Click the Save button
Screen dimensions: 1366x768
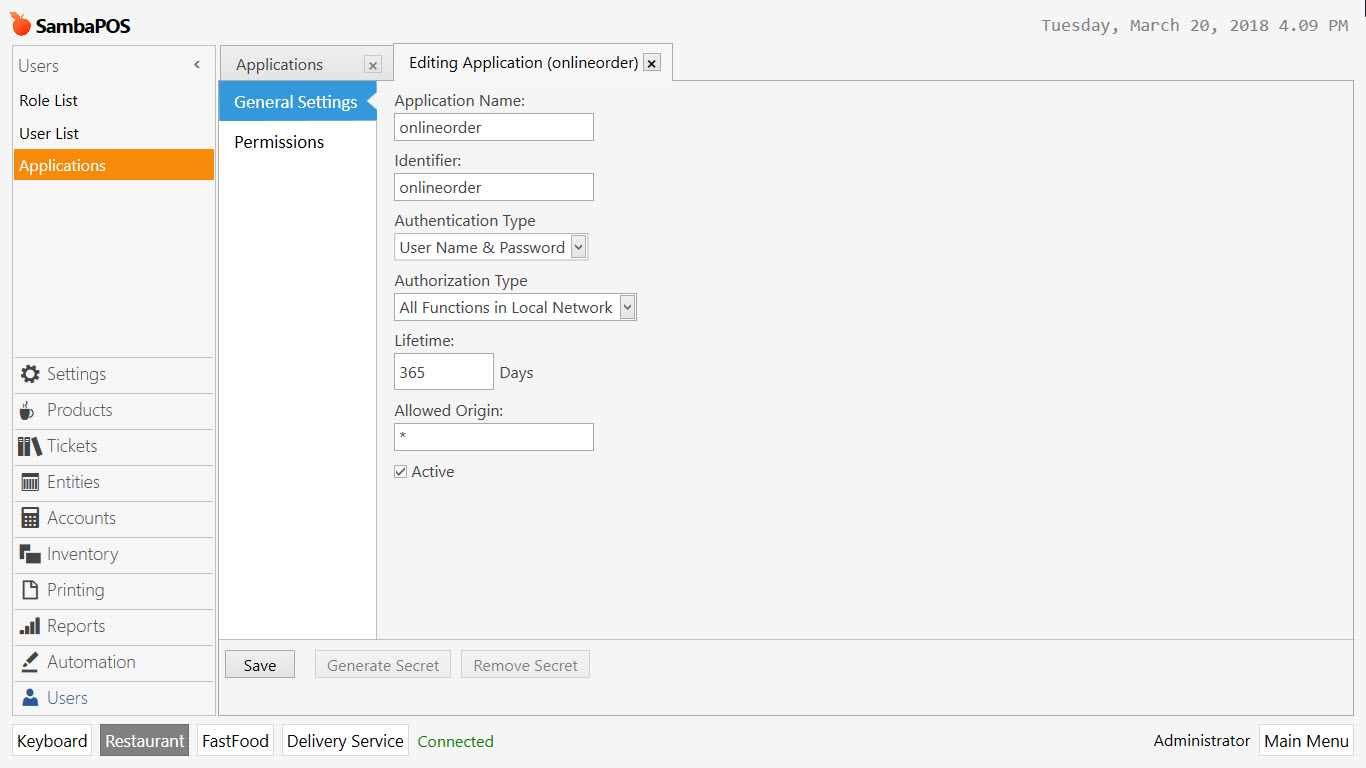pyautogui.click(x=259, y=664)
